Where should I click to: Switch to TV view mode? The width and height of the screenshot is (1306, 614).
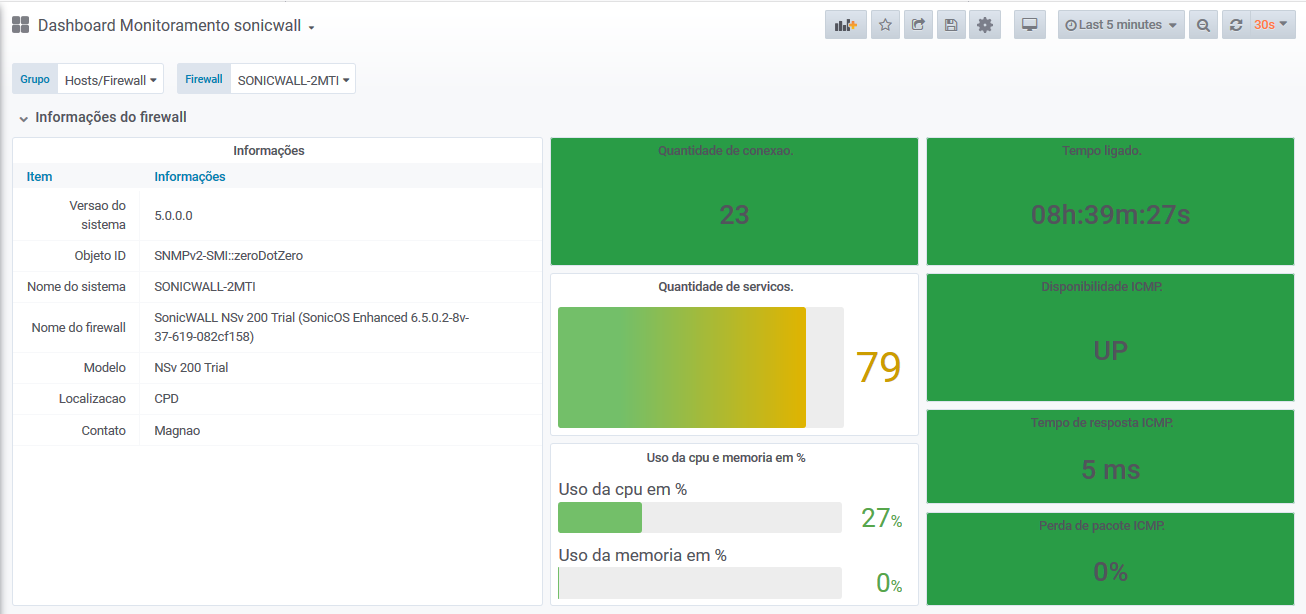1029,25
